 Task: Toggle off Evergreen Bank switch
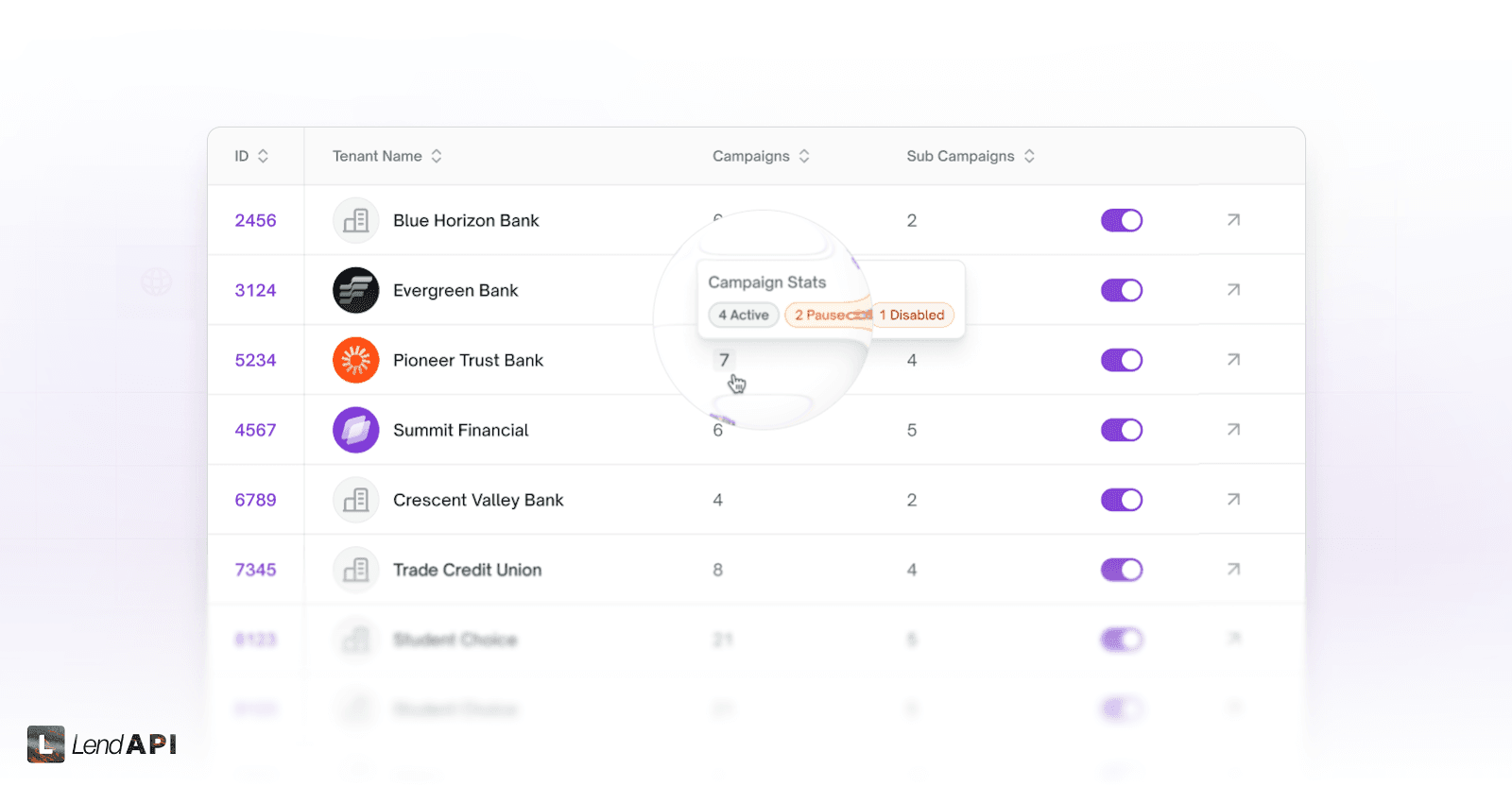(x=1122, y=290)
